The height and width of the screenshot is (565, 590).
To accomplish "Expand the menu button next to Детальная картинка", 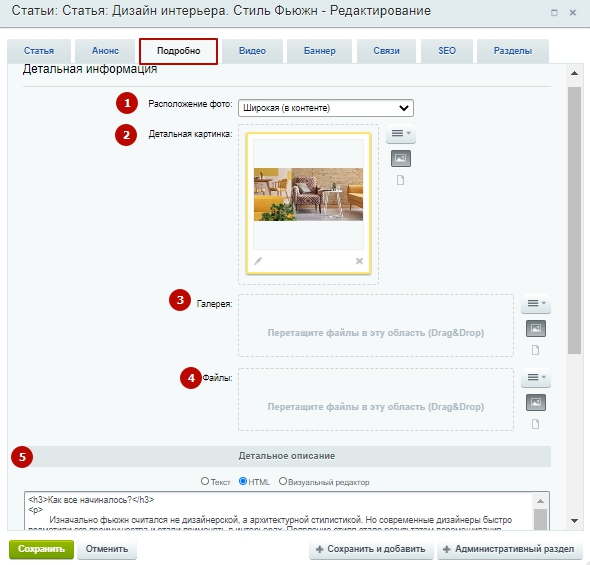I will tap(401, 134).
